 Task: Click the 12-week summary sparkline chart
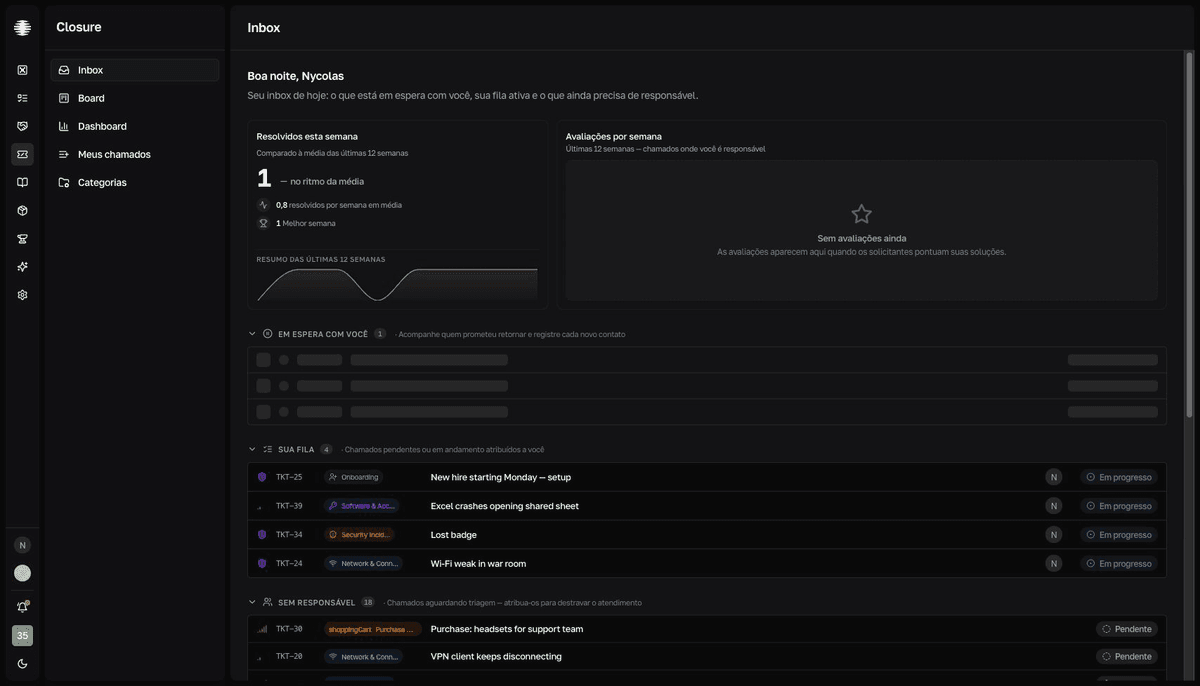click(x=397, y=285)
